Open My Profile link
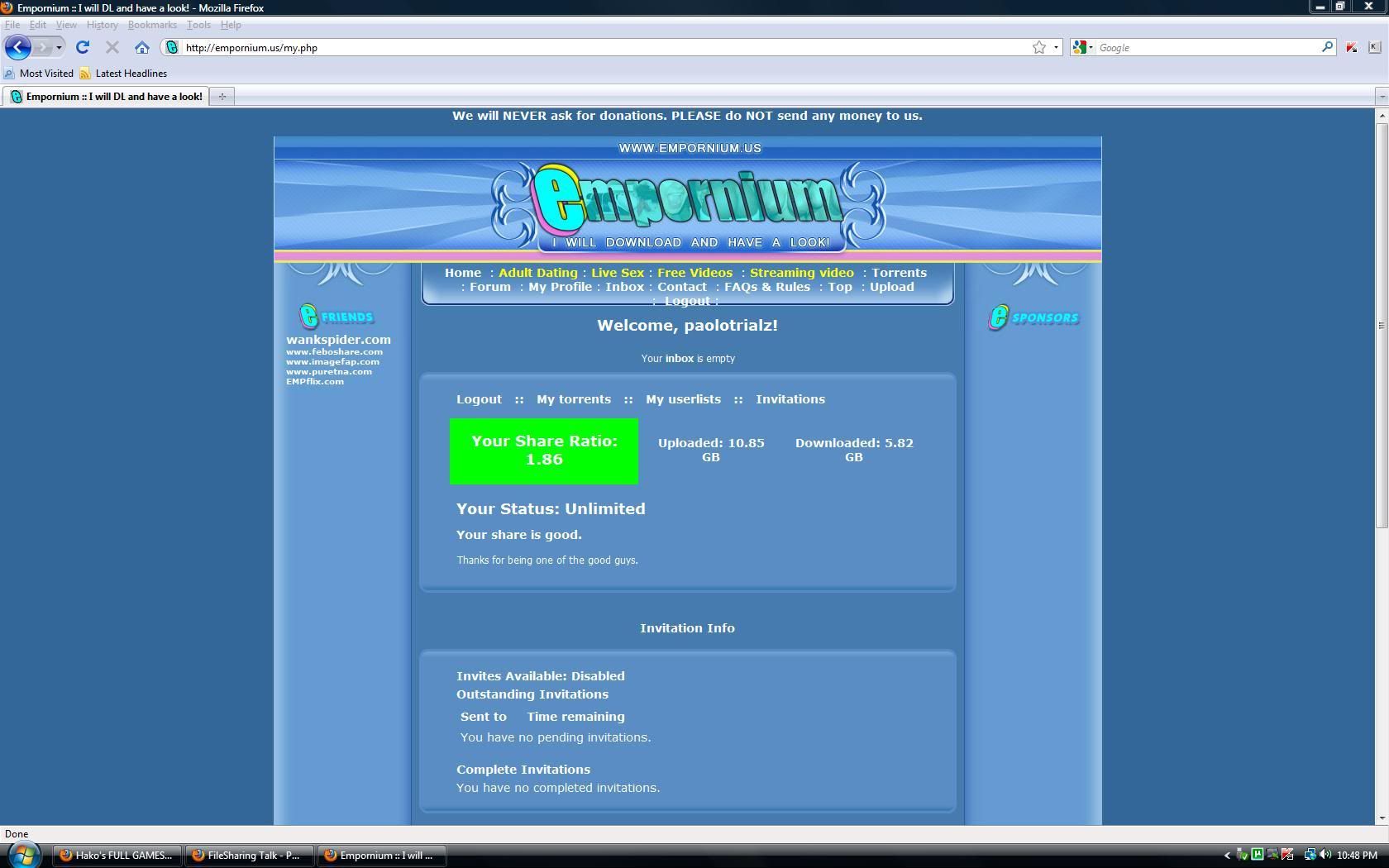 point(560,287)
